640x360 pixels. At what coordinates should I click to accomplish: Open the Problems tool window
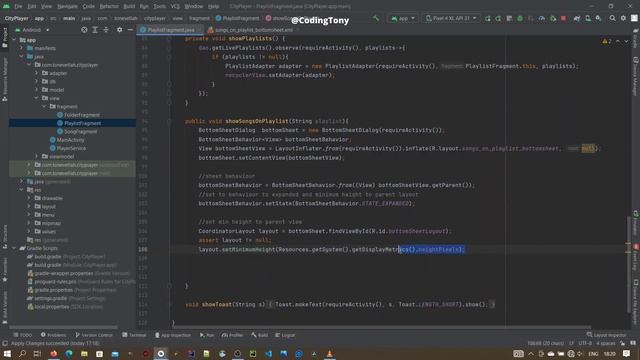[53, 335]
